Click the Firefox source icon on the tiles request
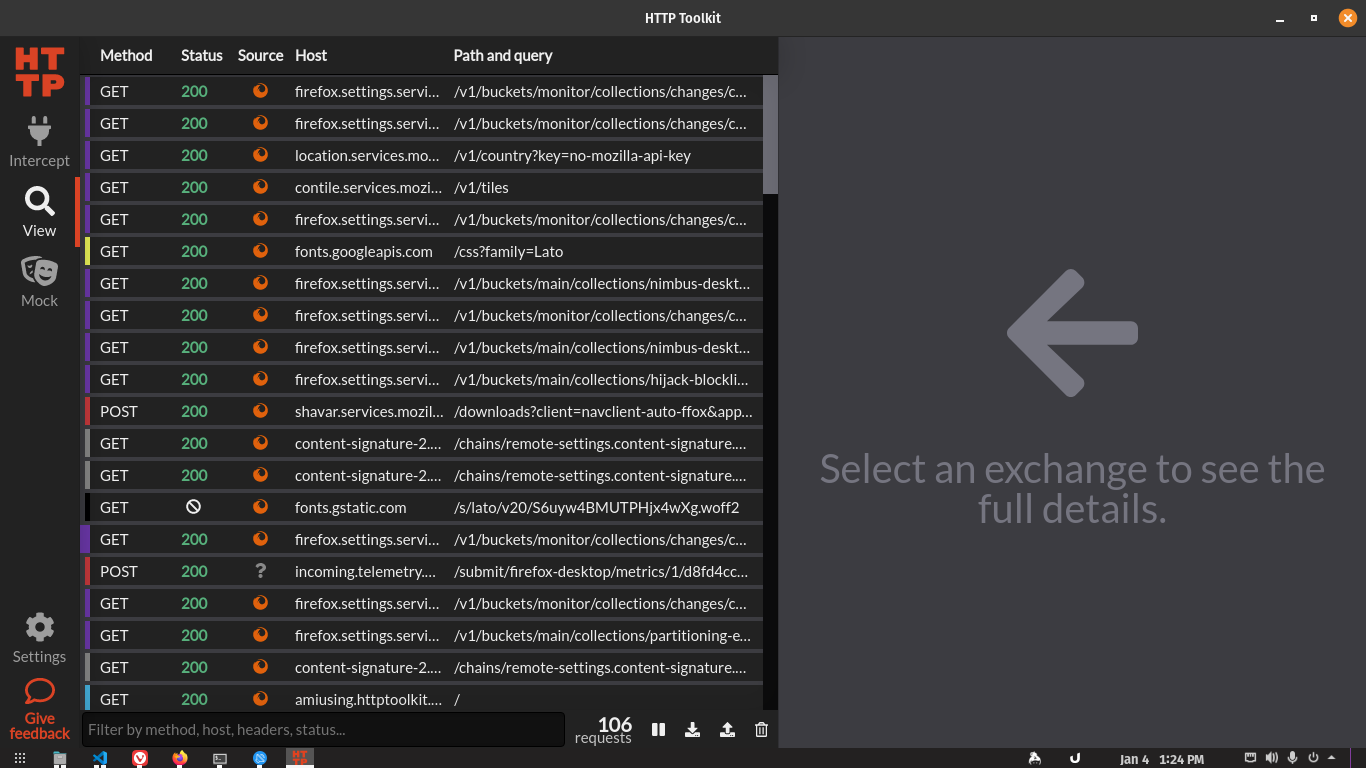Screen dimensions: 1366x768 pos(260,187)
